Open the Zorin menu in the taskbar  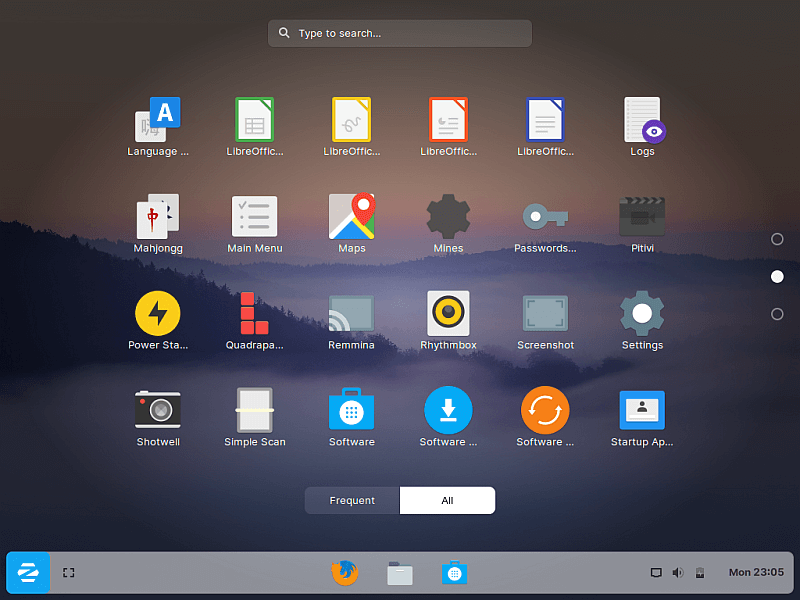point(27,572)
